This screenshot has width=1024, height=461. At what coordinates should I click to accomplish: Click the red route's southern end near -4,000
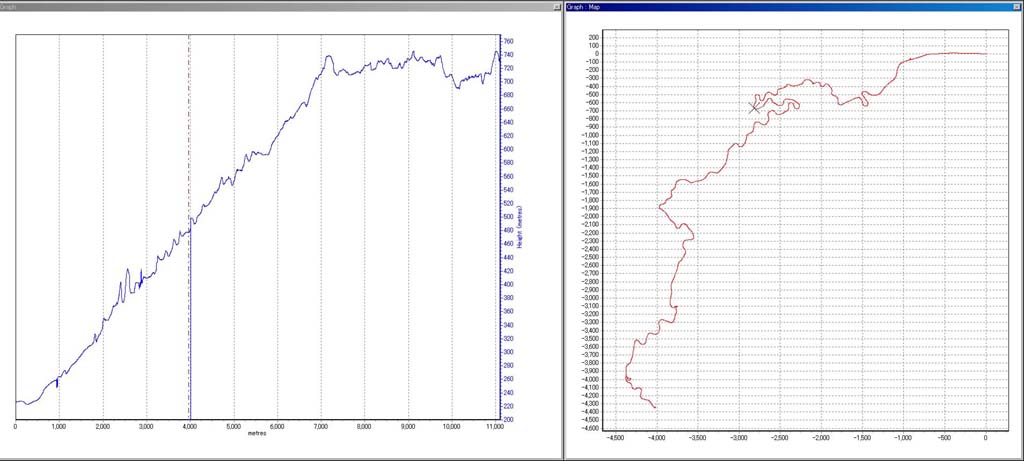(x=655, y=407)
